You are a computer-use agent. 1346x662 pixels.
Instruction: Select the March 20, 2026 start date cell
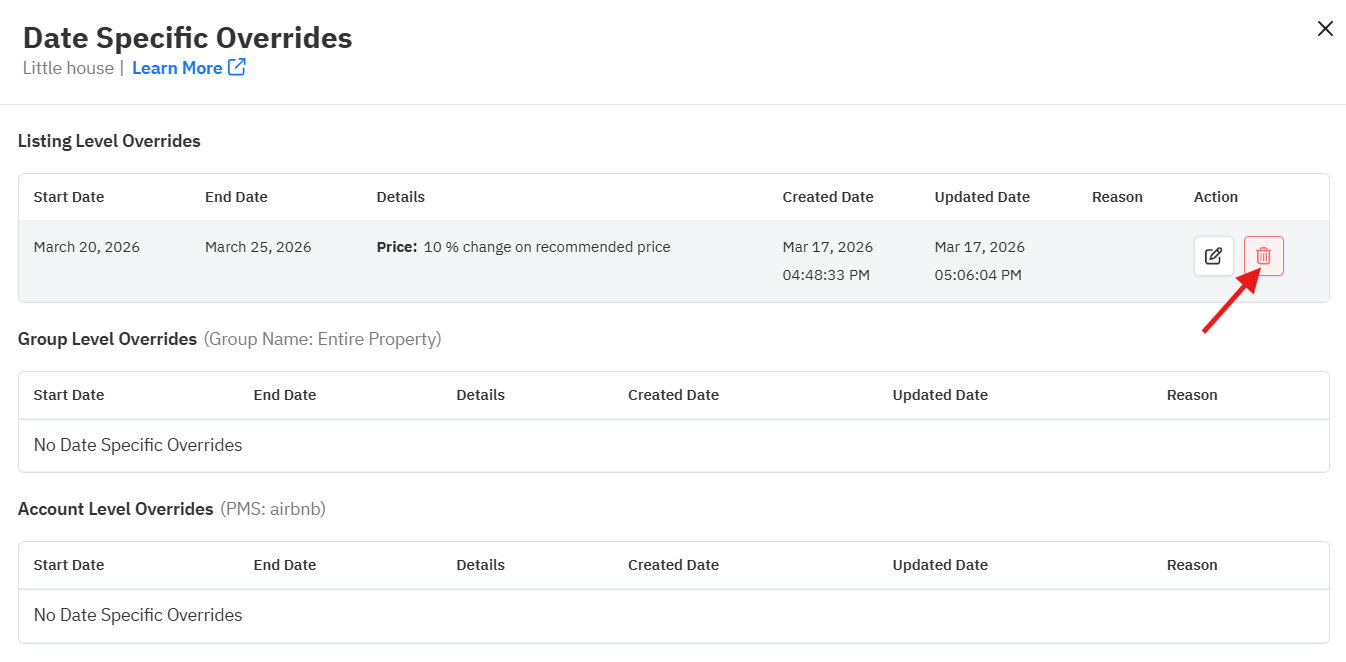pos(86,247)
